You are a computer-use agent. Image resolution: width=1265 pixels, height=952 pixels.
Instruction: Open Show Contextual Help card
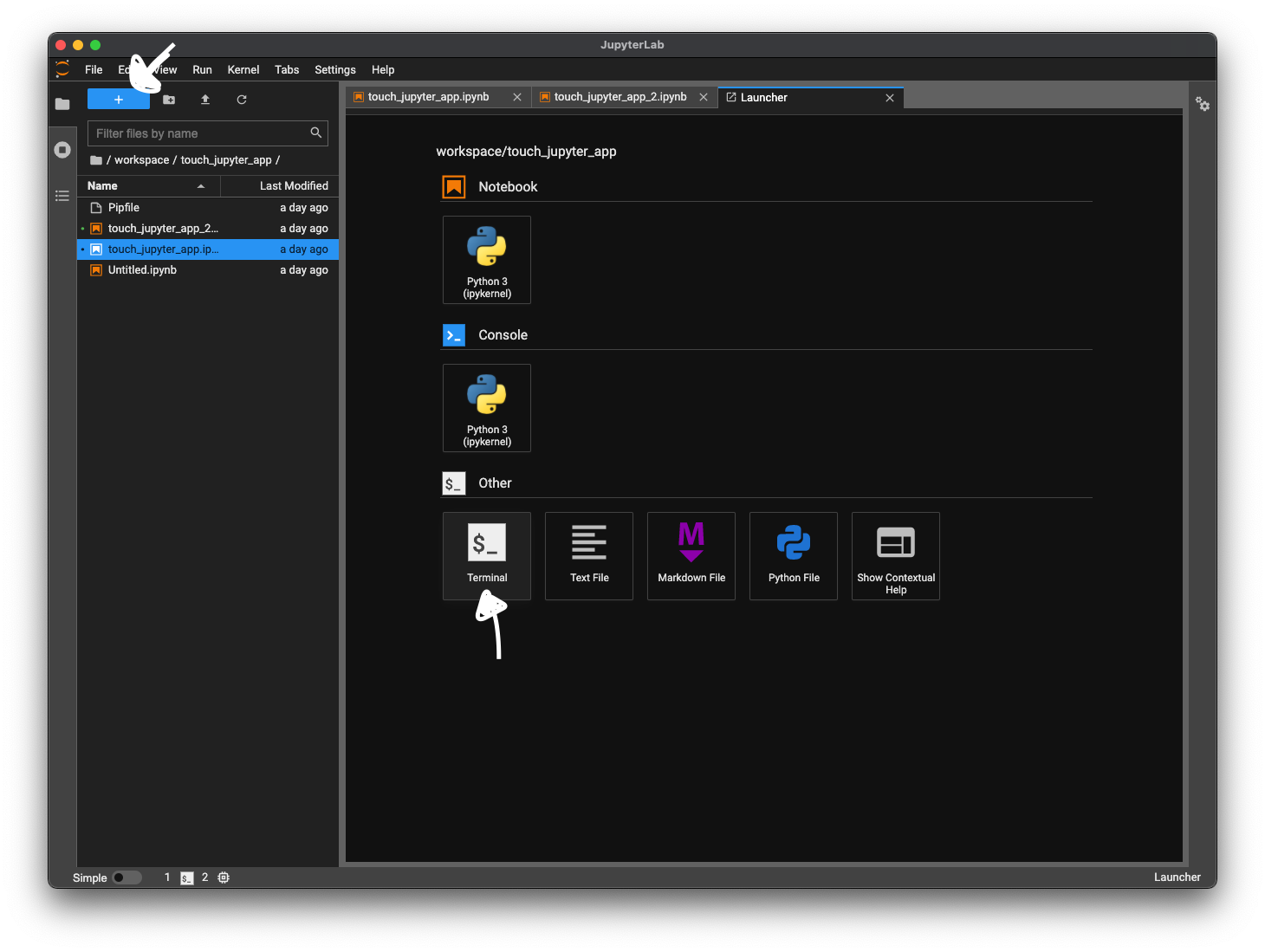point(896,555)
